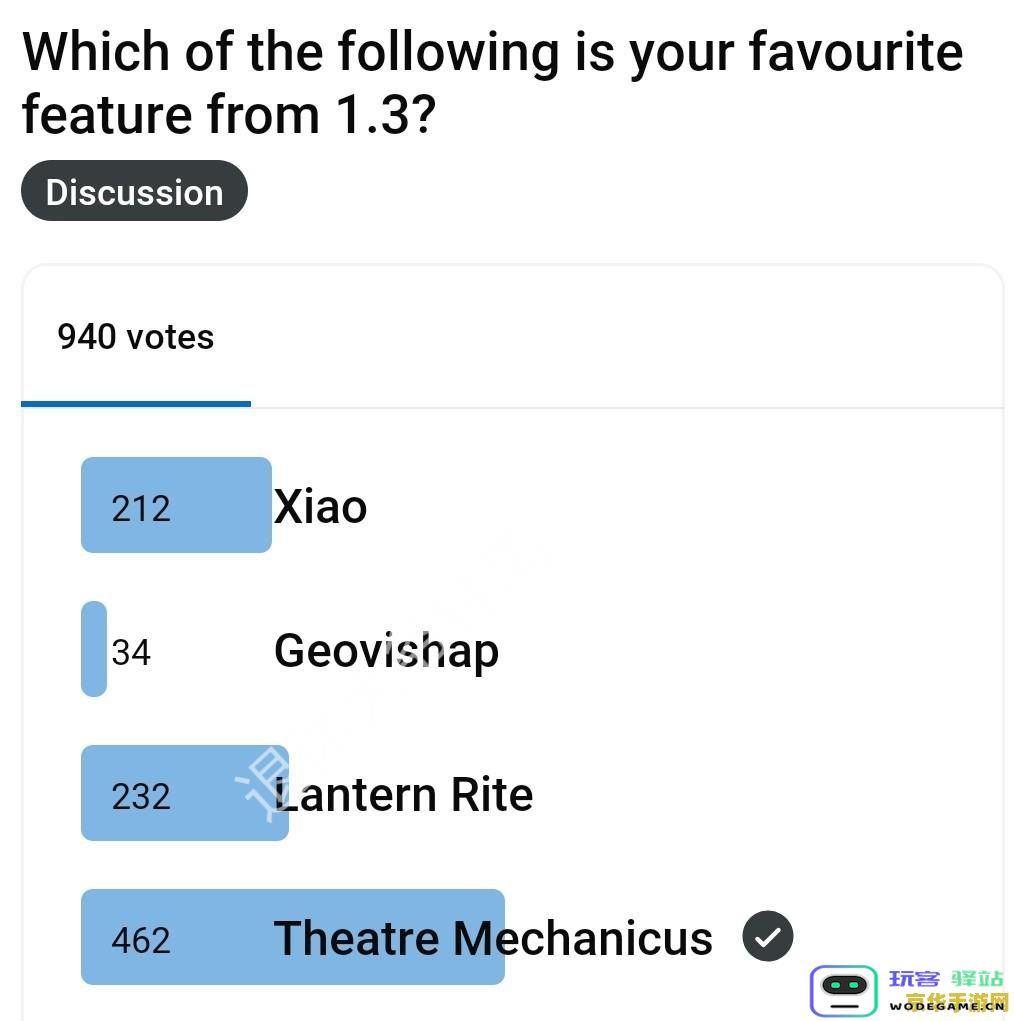The width and height of the screenshot is (1015, 1021).
Task: Select Theatre Mechanicus poll option text
Action: coord(493,938)
